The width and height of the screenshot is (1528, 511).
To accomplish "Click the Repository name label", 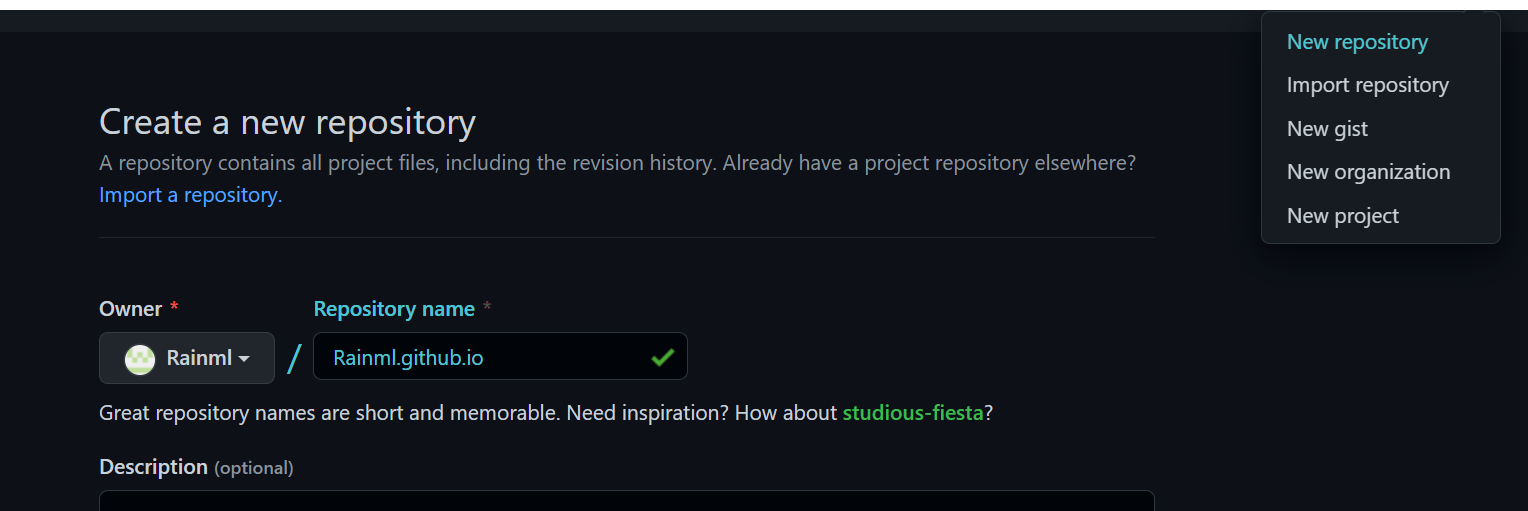I will 394,309.
